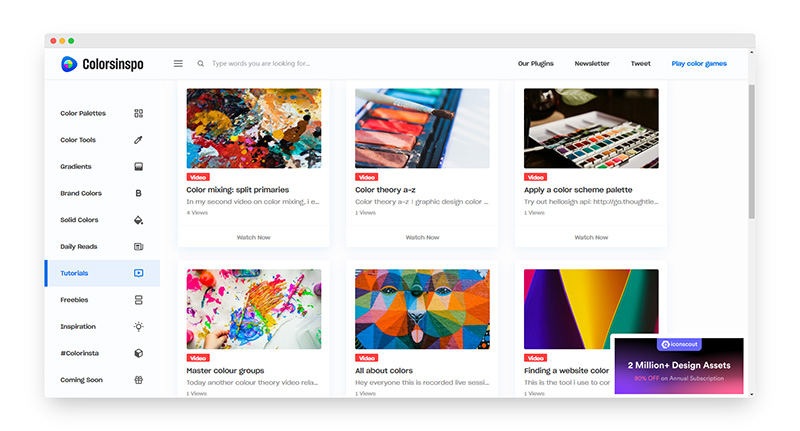
Task: Click the Coming Soon gift icon
Action: pos(138,380)
